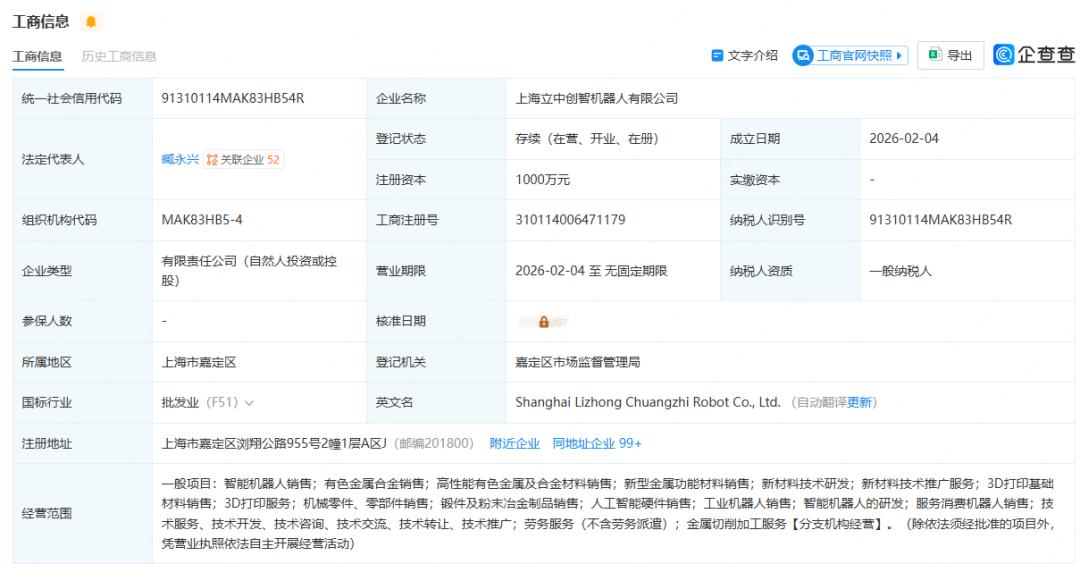The image size is (1080, 564).
Task: Click the 法定代表人 label cell
Action: 83,159
